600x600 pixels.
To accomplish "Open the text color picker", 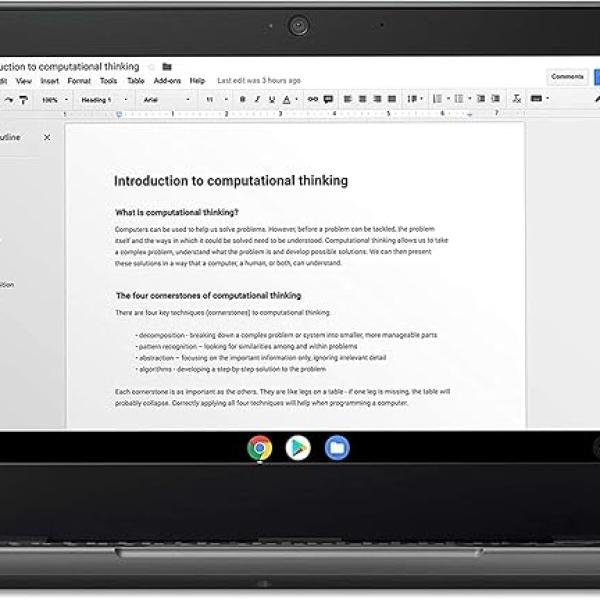I will click(x=287, y=99).
